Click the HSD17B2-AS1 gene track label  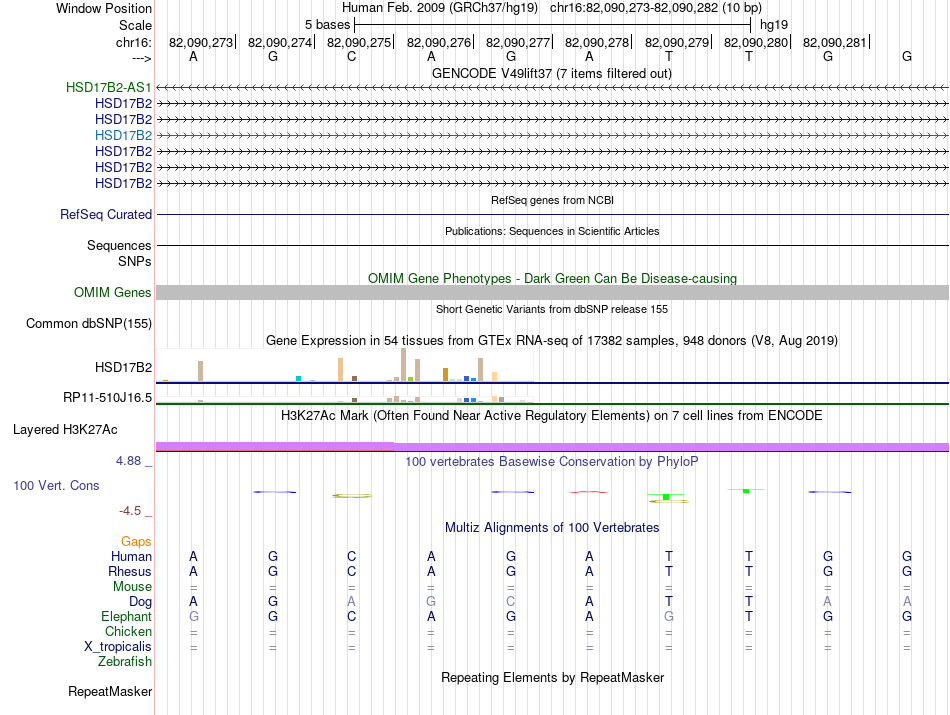108,87
